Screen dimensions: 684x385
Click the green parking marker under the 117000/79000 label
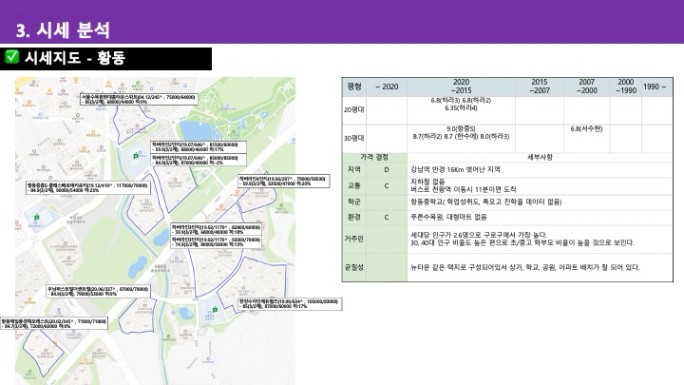37,216
